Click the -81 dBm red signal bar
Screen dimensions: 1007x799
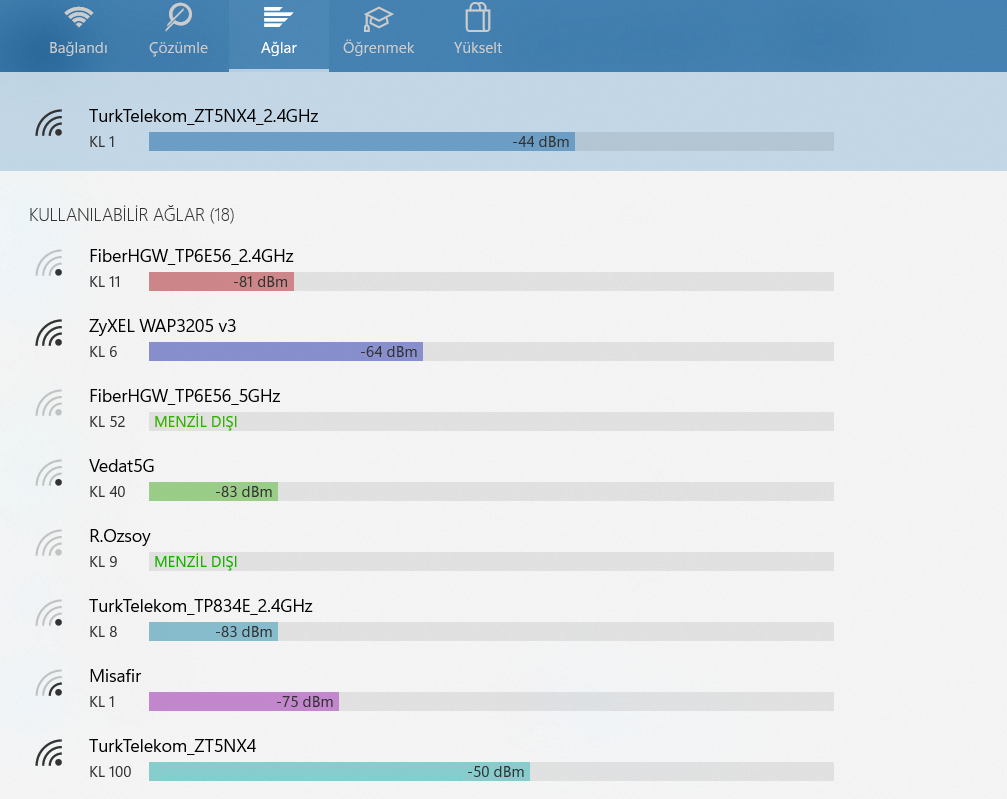[x=222, y=281]
